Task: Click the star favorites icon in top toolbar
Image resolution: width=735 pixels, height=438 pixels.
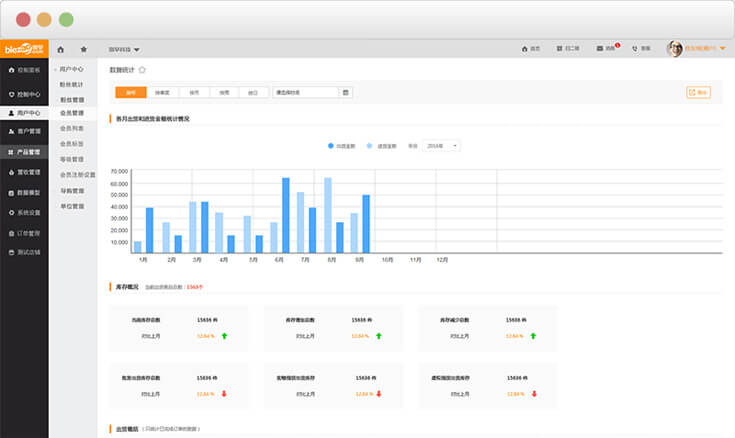Action: 84,49
